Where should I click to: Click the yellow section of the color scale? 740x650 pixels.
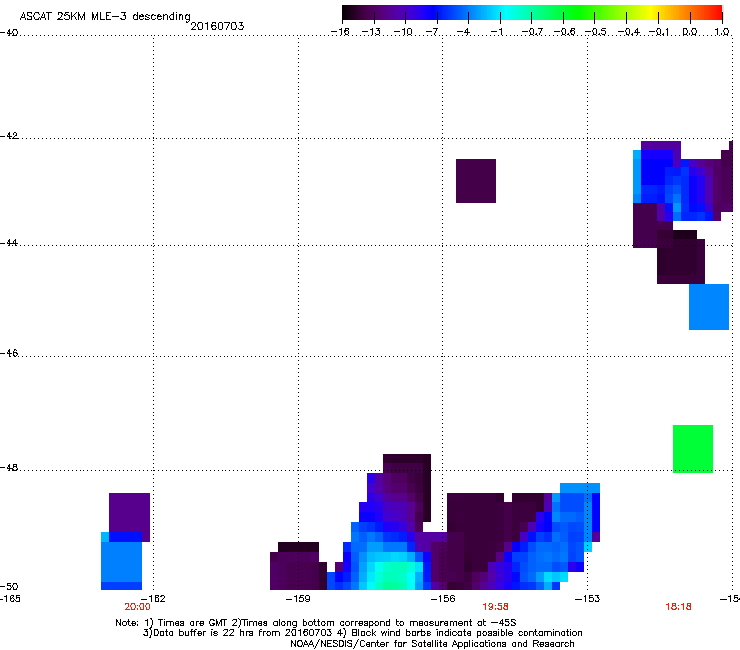pos(654,12)
